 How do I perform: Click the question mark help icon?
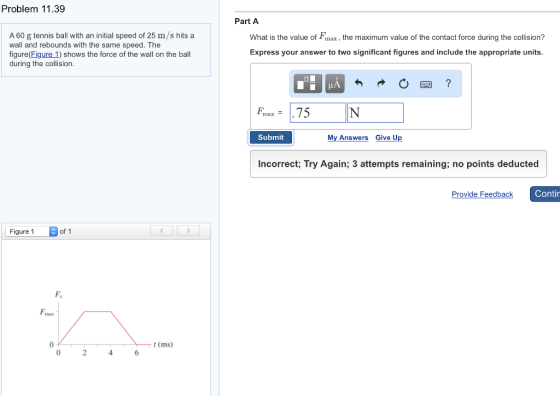[448, 83]
